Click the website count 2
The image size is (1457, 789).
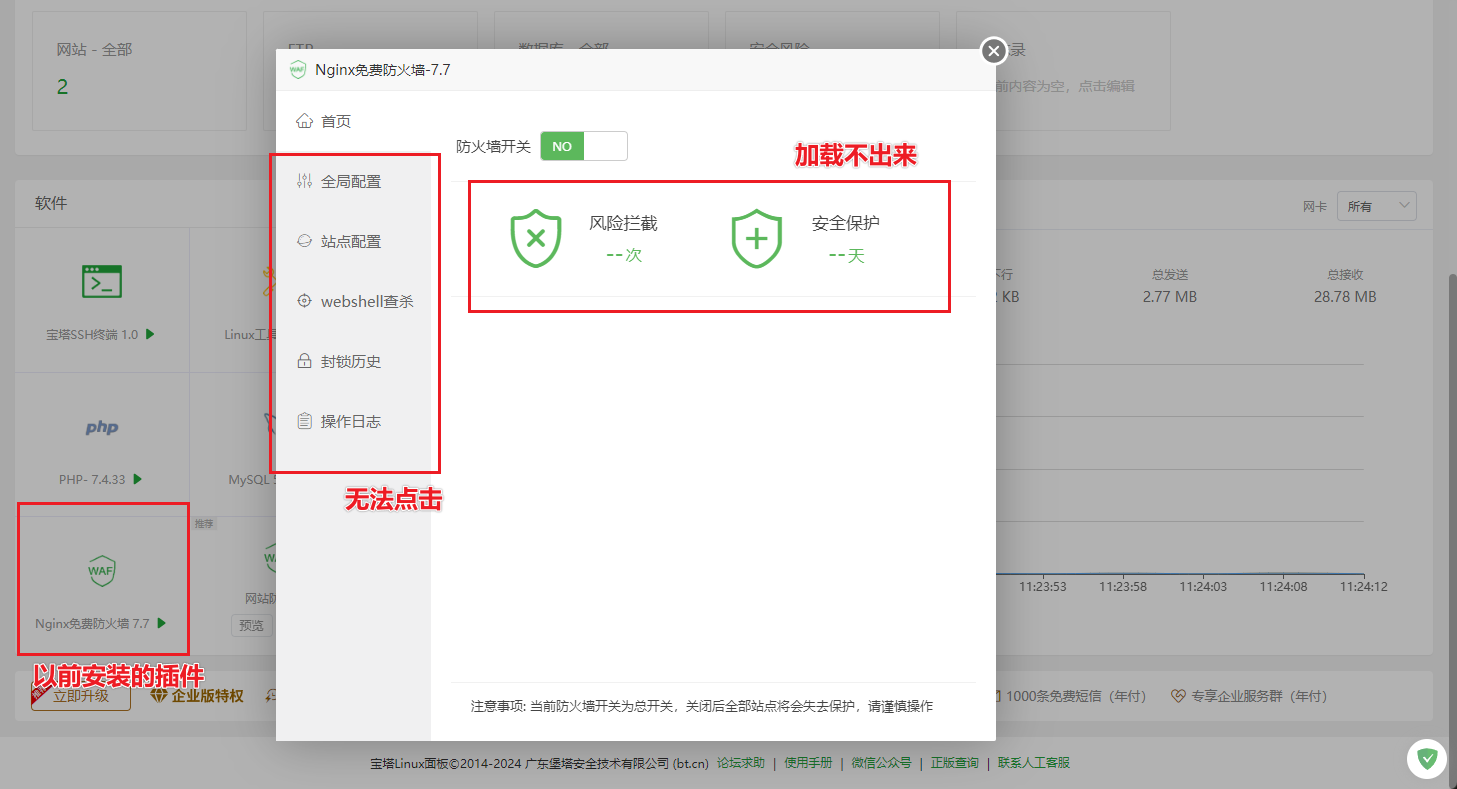(62, 87)
